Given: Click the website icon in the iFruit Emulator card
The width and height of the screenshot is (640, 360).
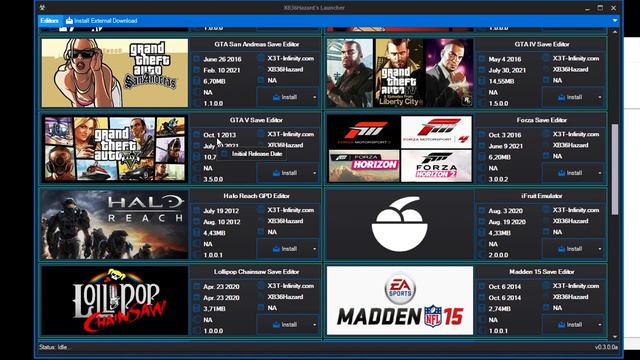Looking at the screenshot, I should pos(547,210).
